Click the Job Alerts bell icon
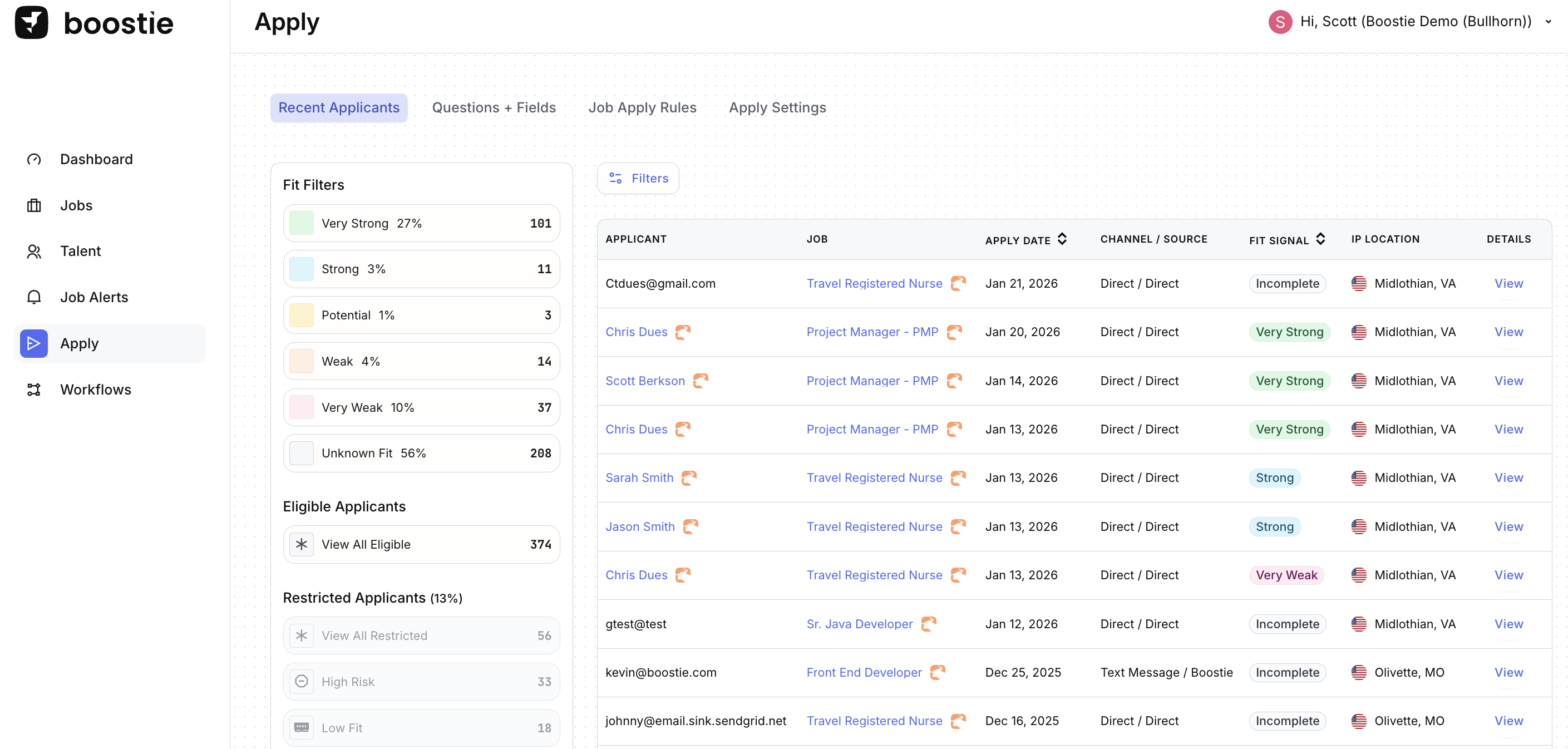1568x749 pixels. point(34,297)
